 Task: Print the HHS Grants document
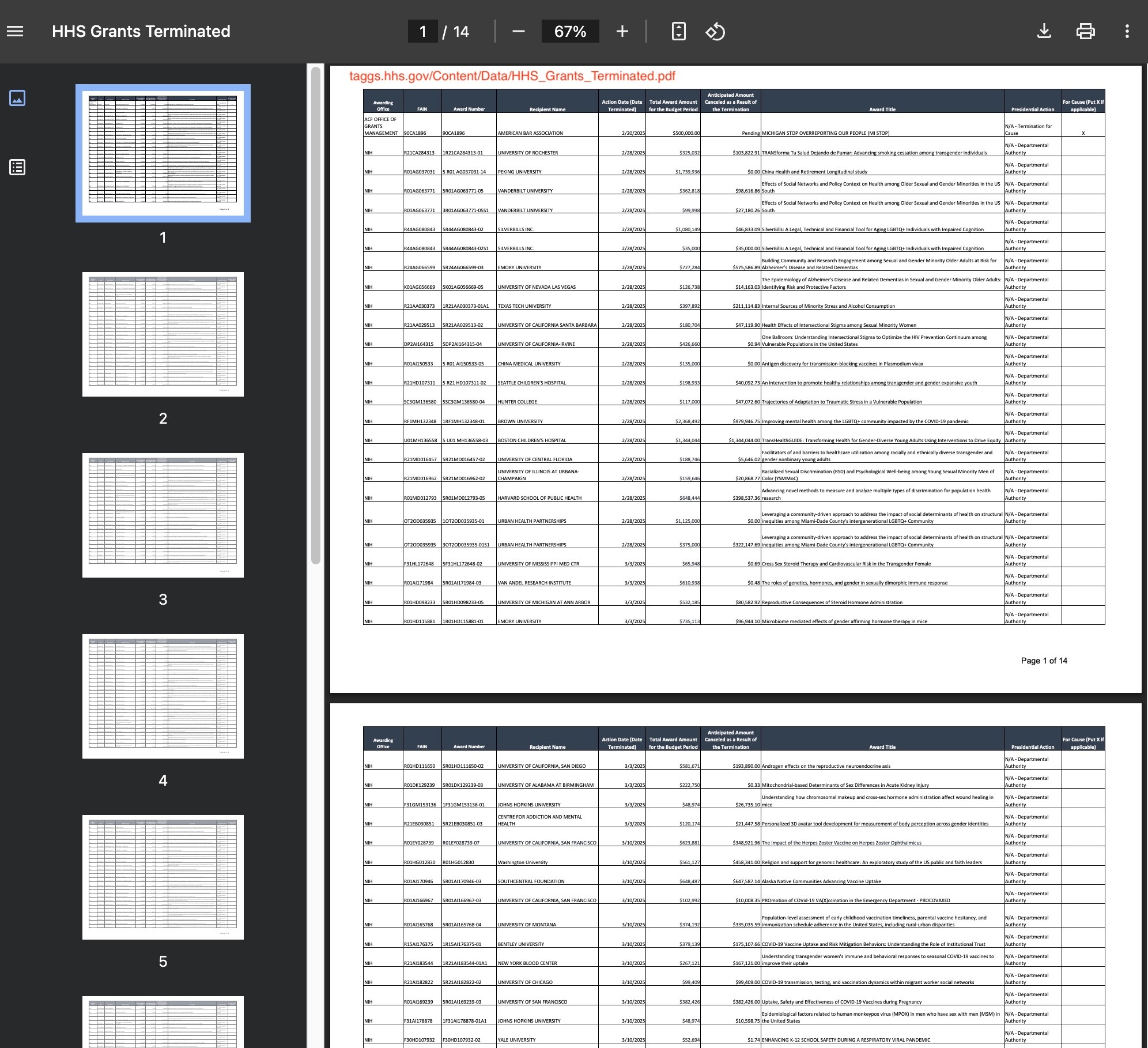pyautogui.click(x=1085, y=31)
